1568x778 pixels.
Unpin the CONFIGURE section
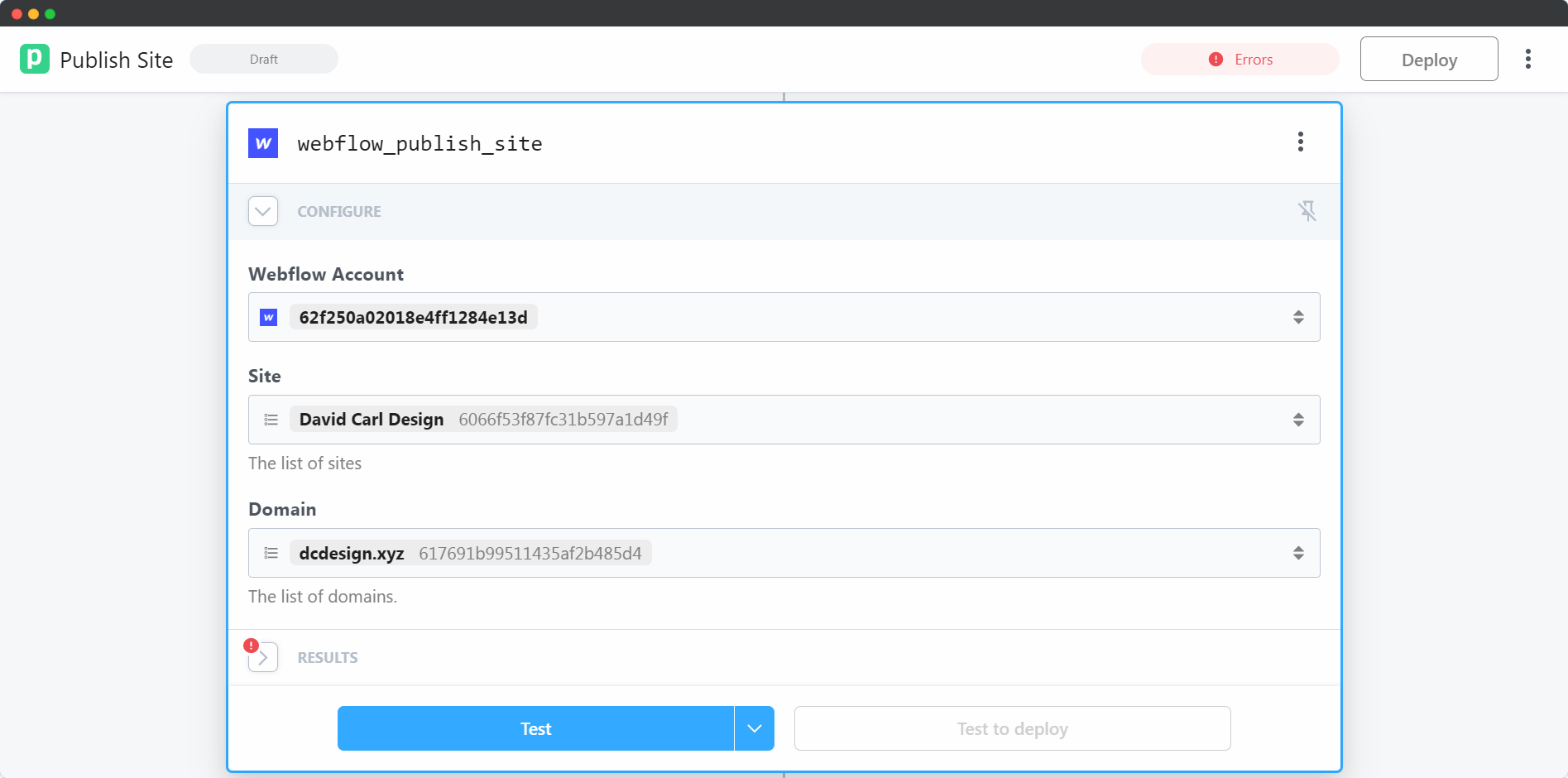pos(1307,211)
